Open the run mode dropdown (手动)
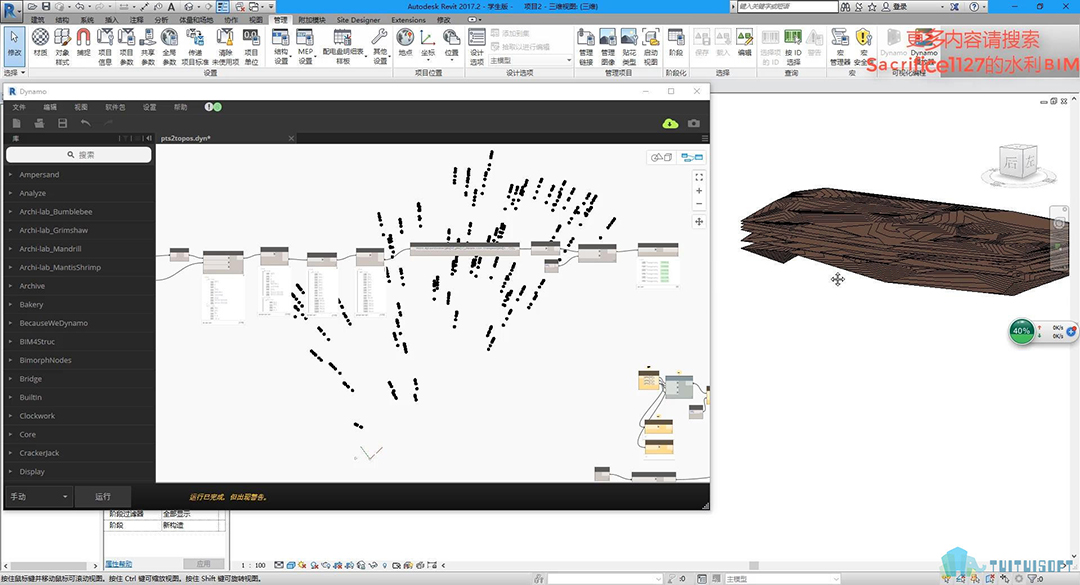The width and height of the screenshot is (1080, 585). tap(39, 497)
